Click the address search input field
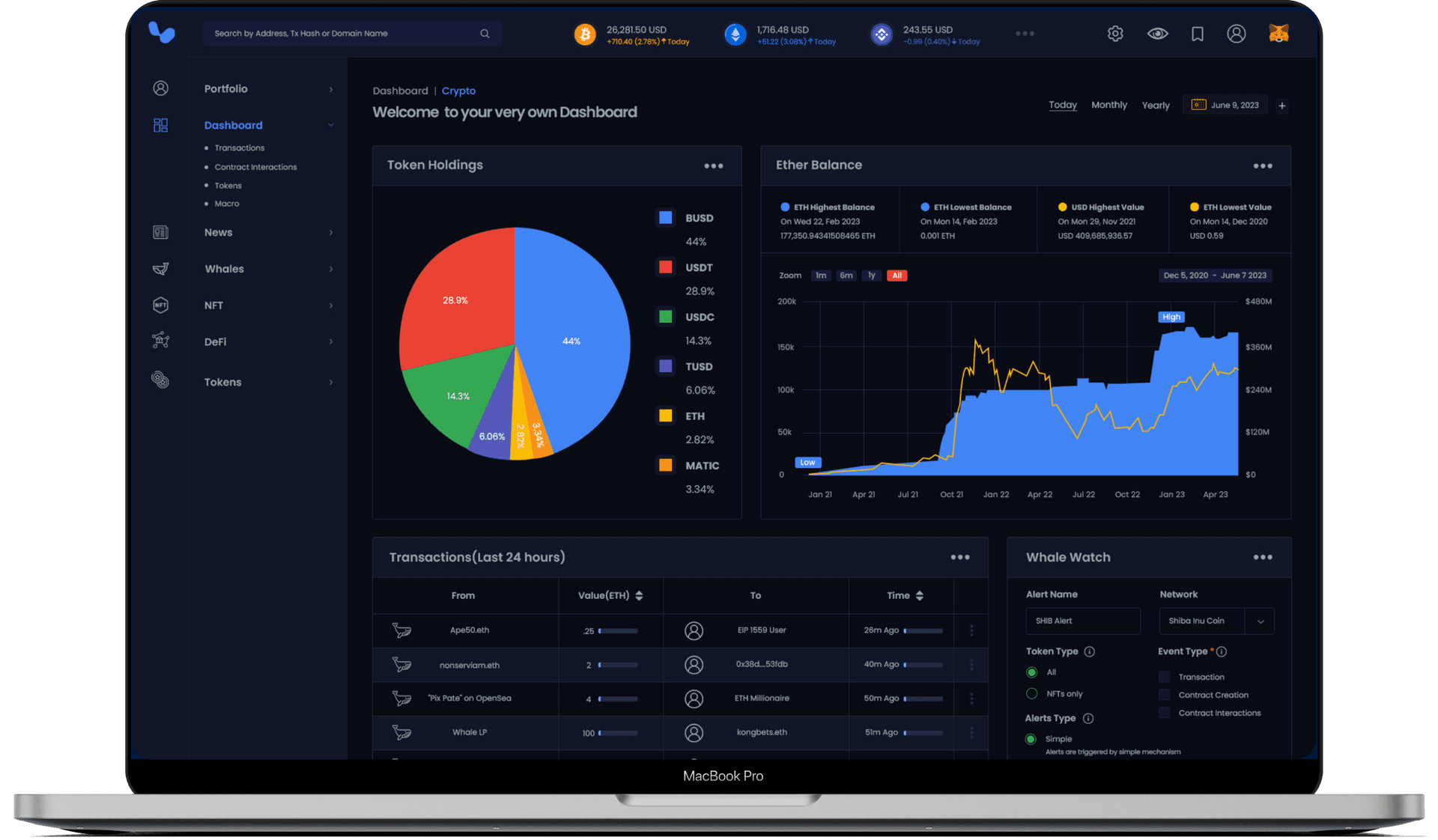The height and width of the screenshot is (840, 1438). (x=352, y=34)
